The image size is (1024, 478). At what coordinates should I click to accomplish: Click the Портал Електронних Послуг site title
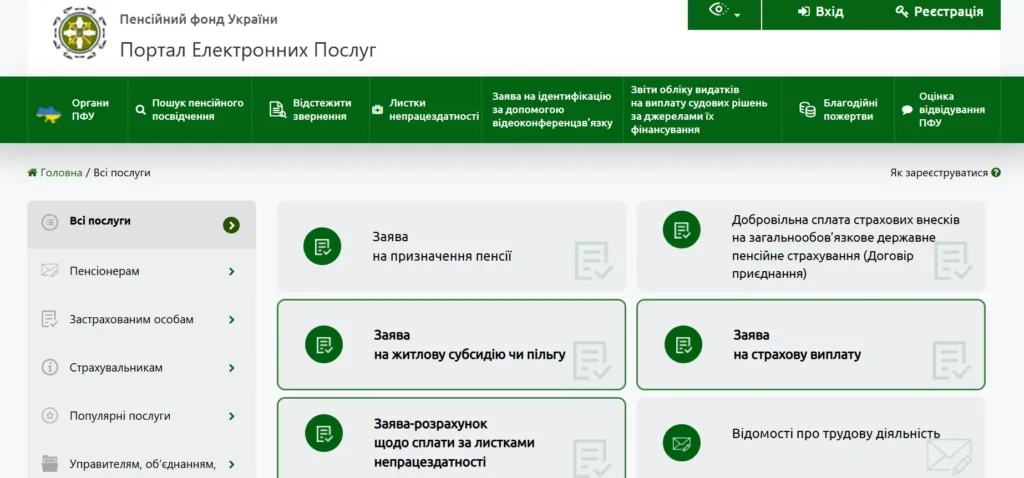(x=248, y=50)
